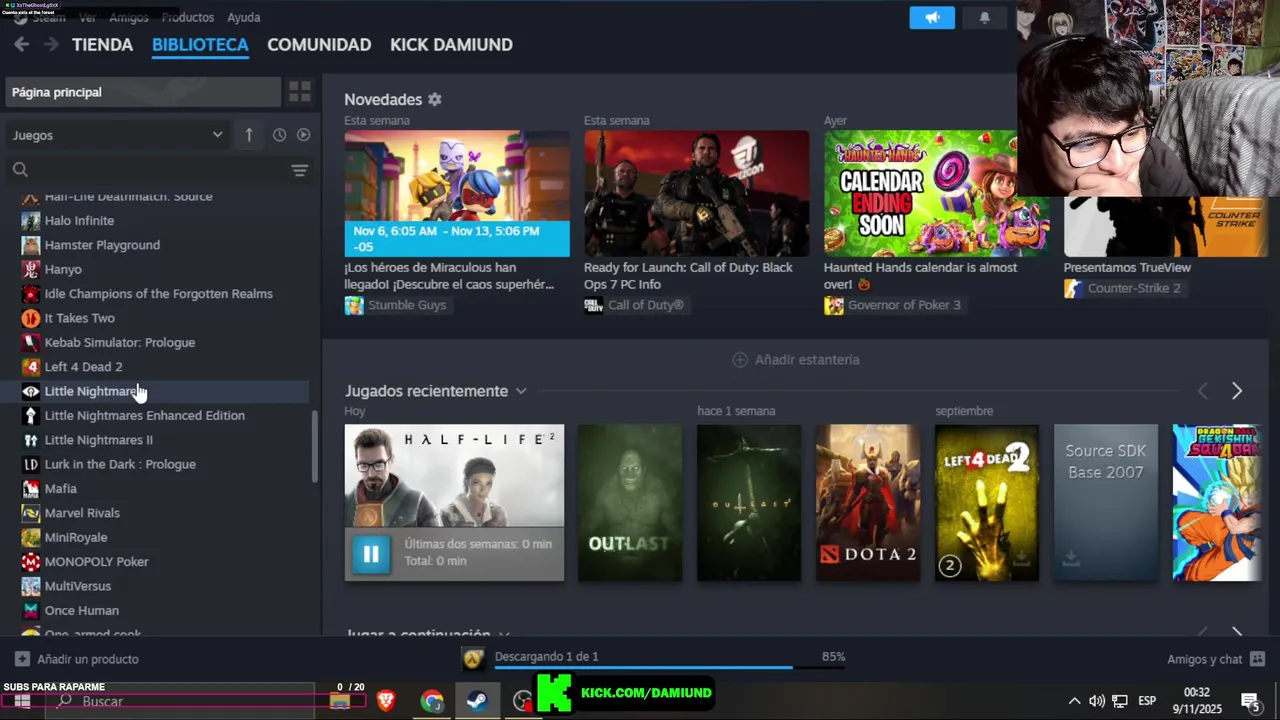The image size is (1280, 720).
Task: Click the MONOPOLY Poker game icon
Action: (x=31, y=562)
